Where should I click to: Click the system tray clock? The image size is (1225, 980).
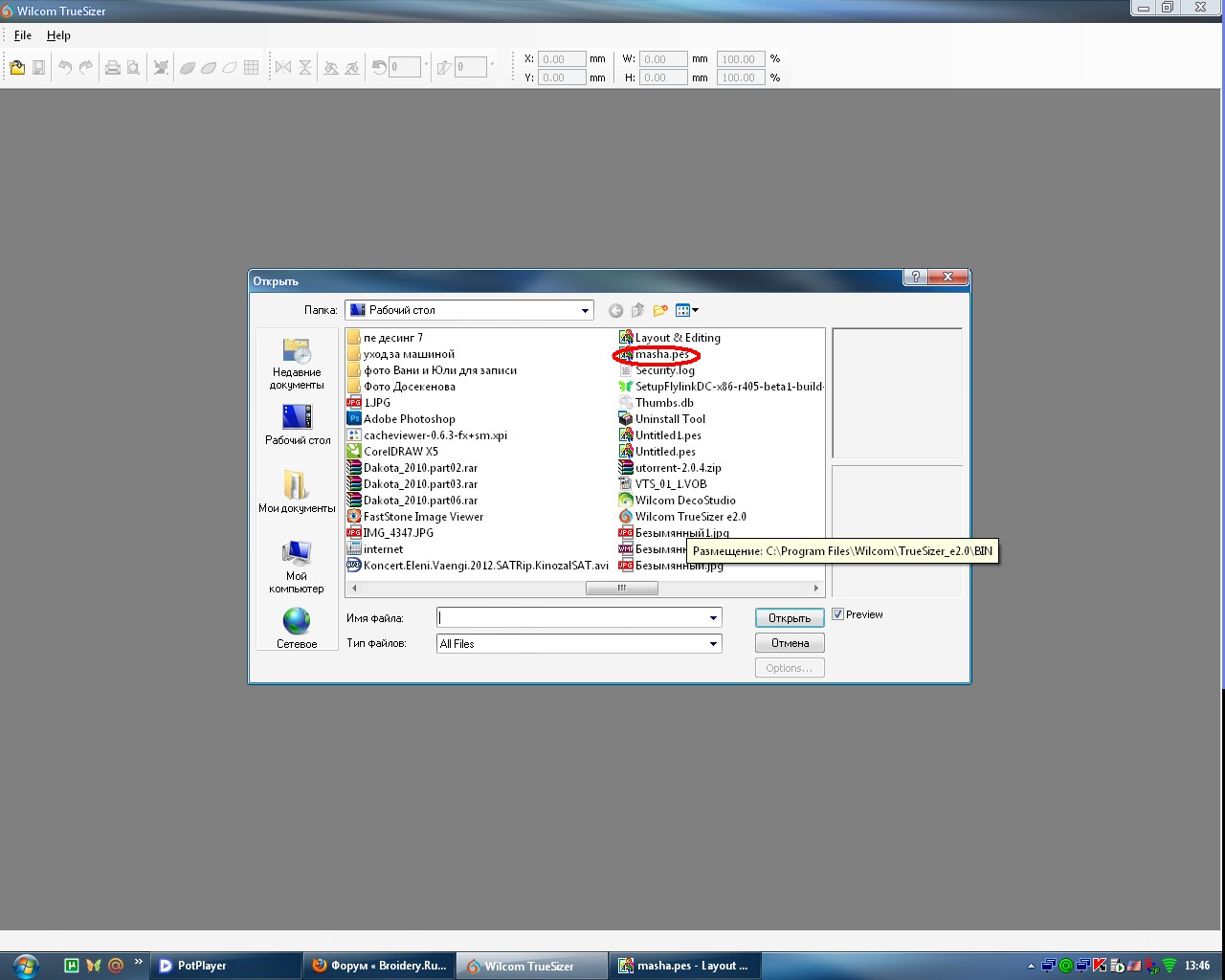[1197, 966]
